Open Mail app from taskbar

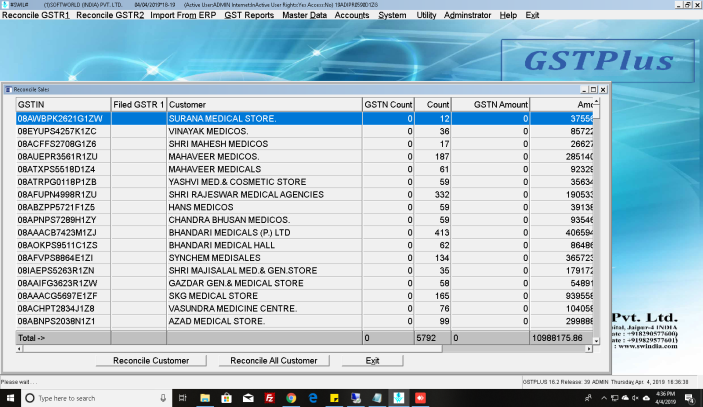[x=248, y=398]
